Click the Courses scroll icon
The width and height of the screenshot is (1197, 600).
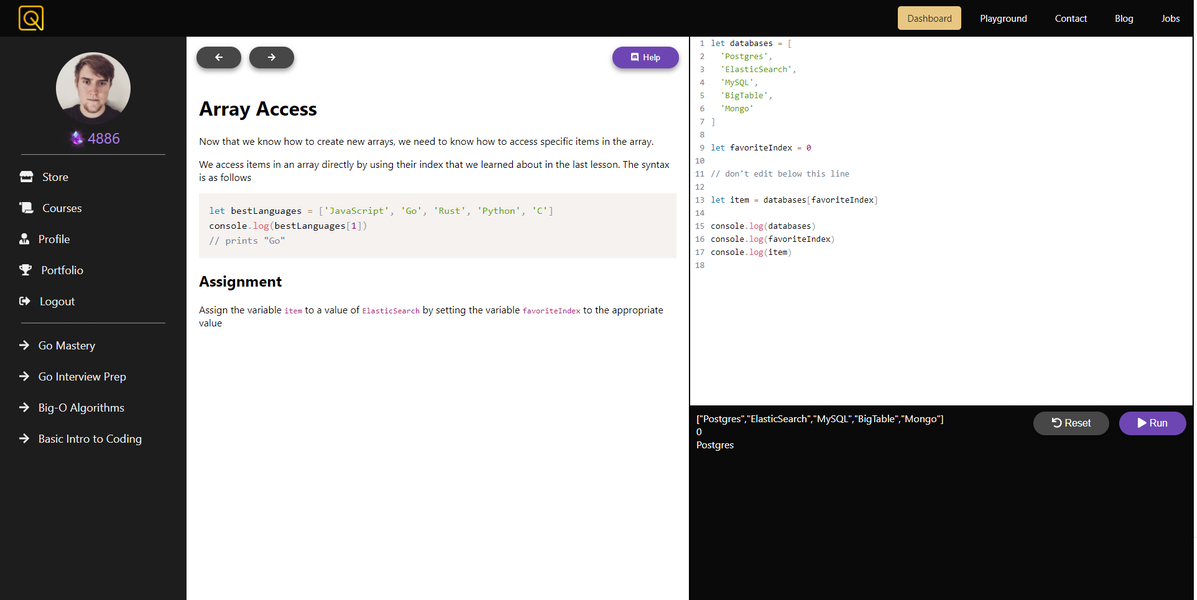click(26, 208)
